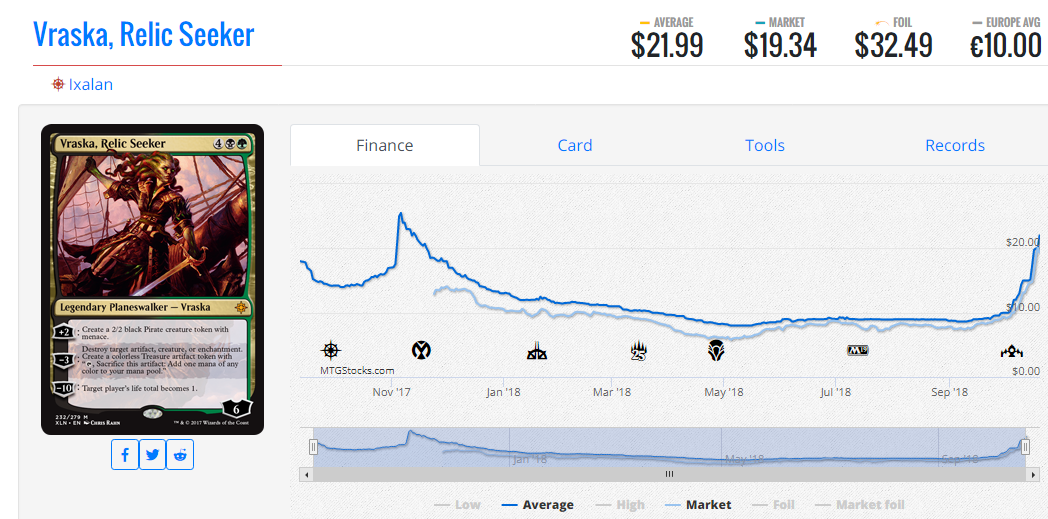Click the $20.00 y-axis label

tap(1023, 242)
